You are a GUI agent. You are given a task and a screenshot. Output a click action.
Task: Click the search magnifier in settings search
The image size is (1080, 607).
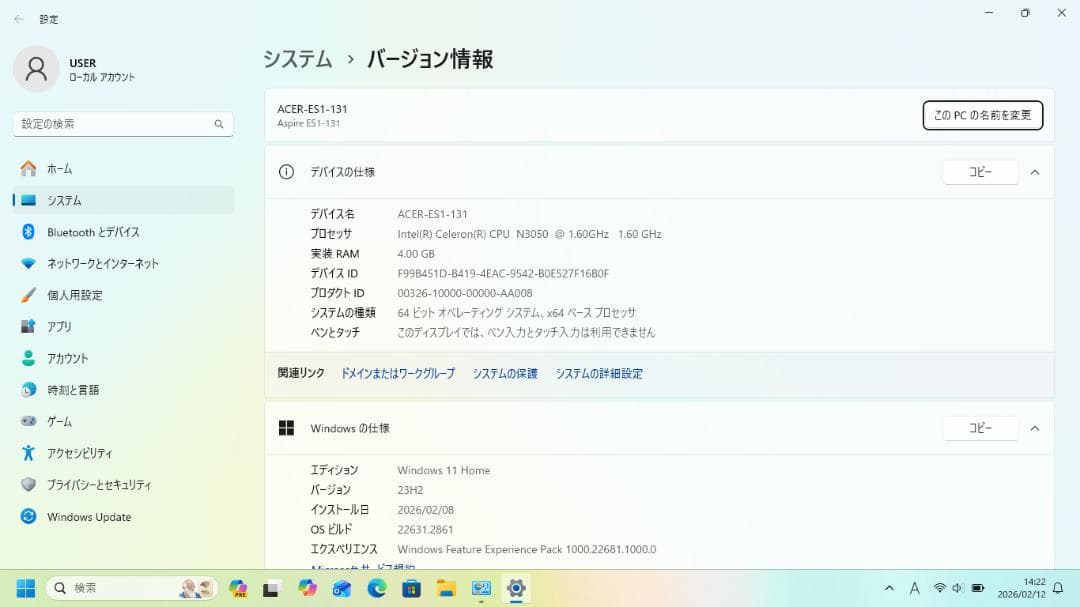point(218,124)
